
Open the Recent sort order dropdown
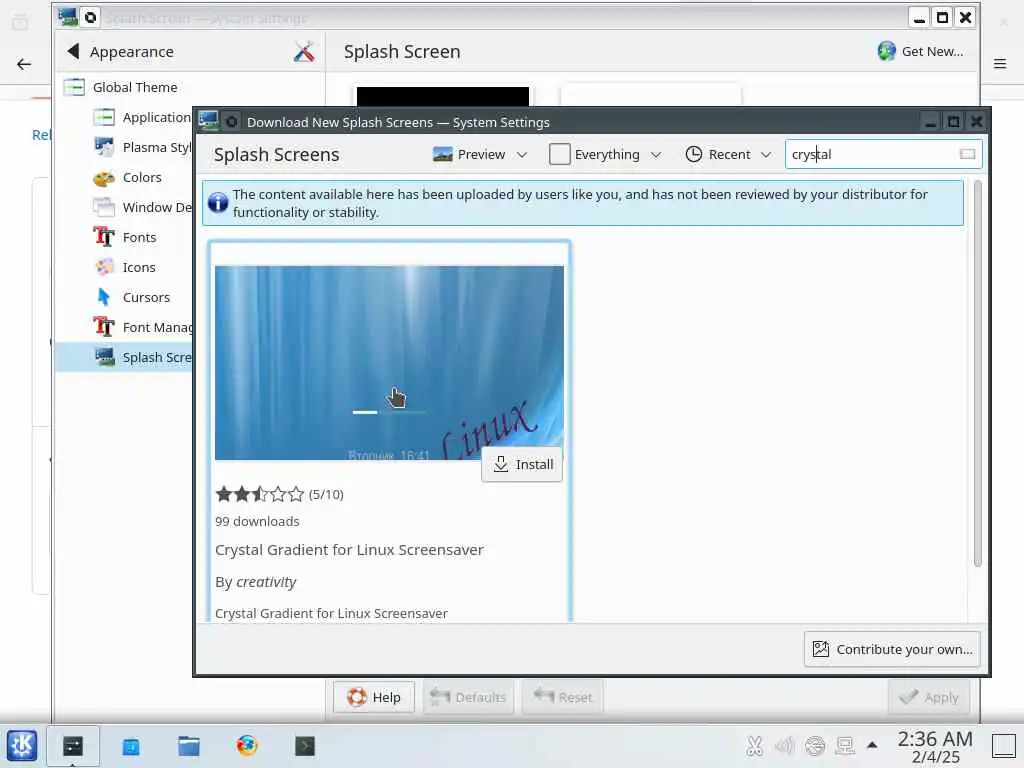coord(728,155)
